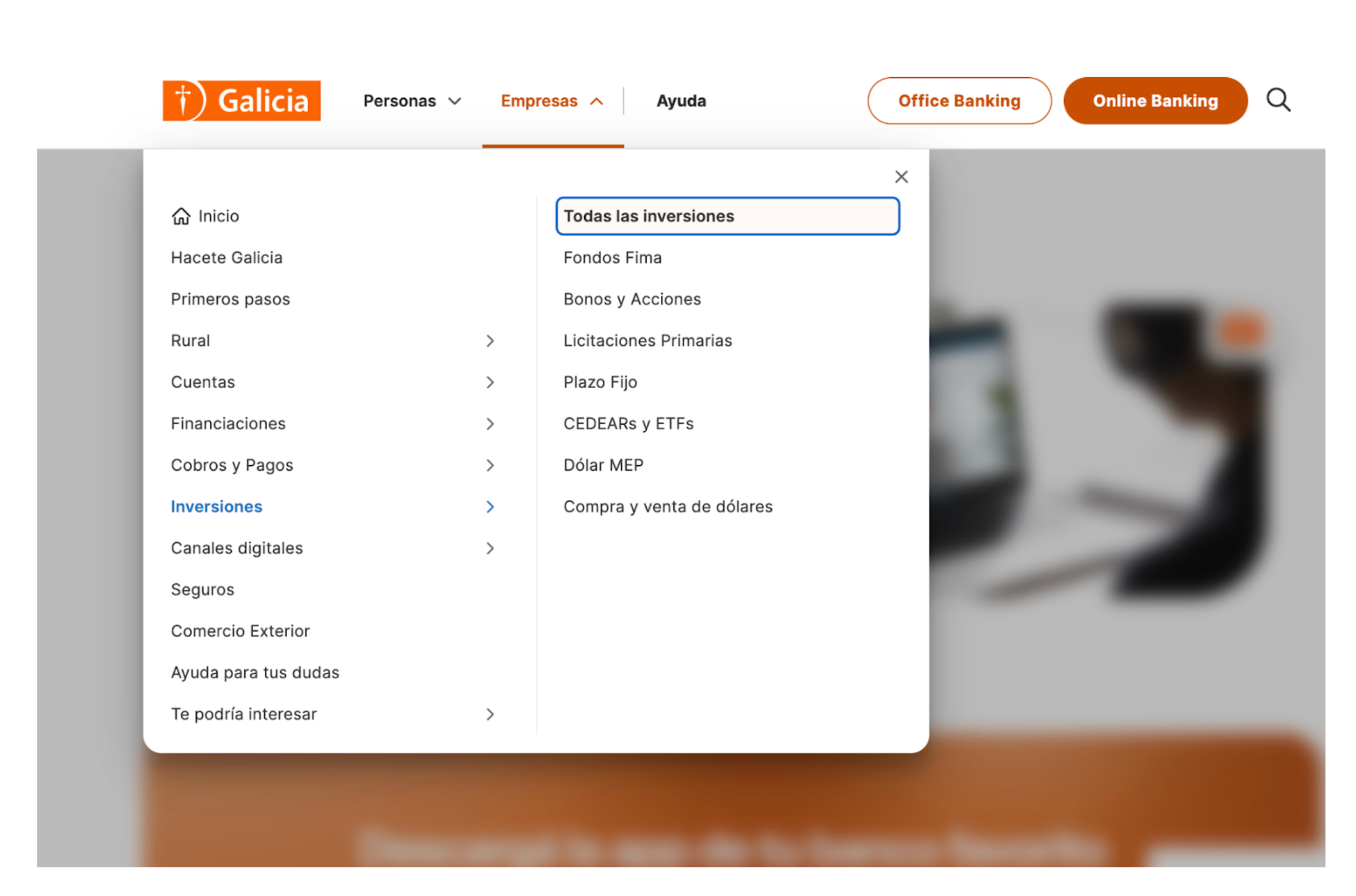This screenshot has width=1356, height=896.
Task: Open CEDEARs y ETFs
Action: (x=628, y=423)
